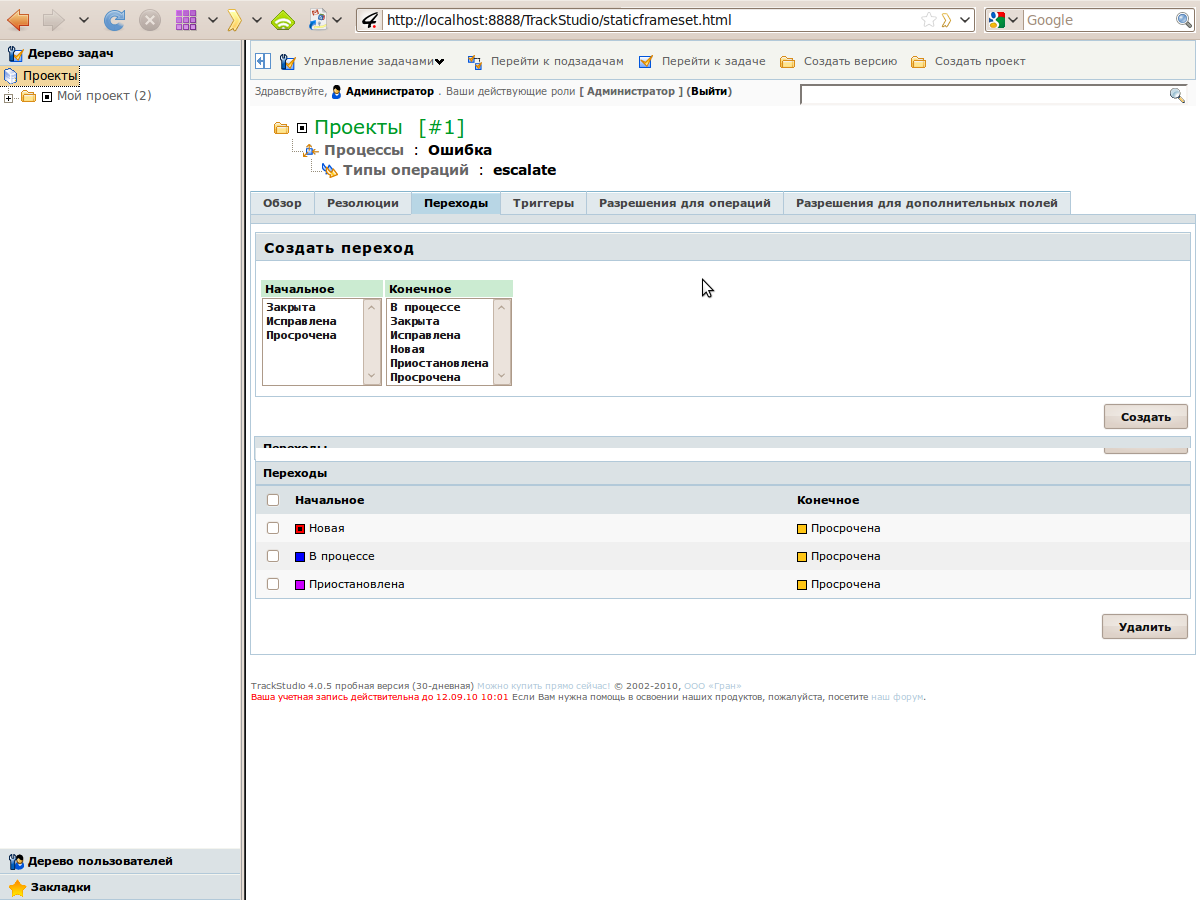
Task: Open the browser address bar history dropdown
Action: pos(965,19)
